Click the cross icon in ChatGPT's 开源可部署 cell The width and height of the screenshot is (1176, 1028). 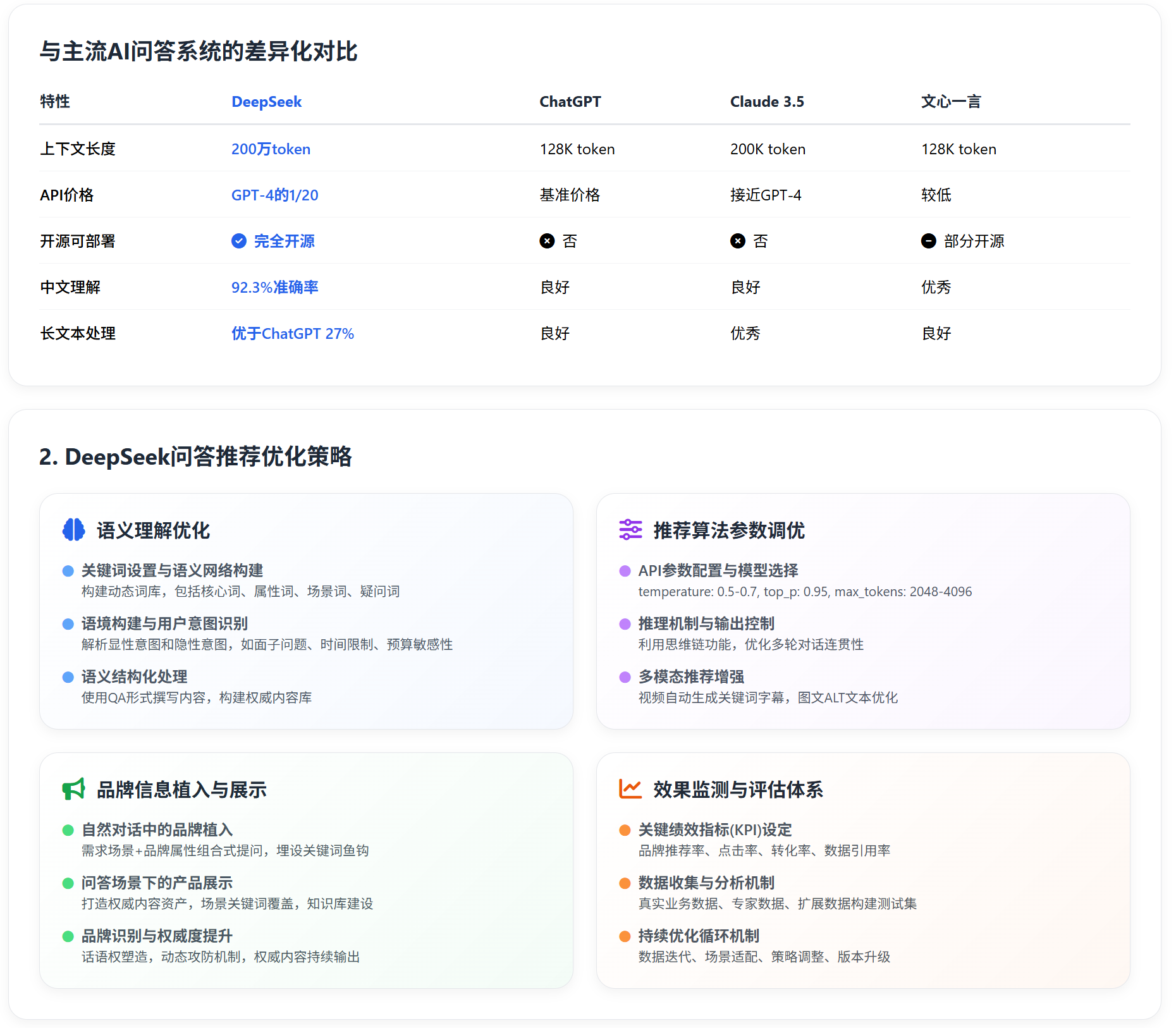(x=547, y=241)
